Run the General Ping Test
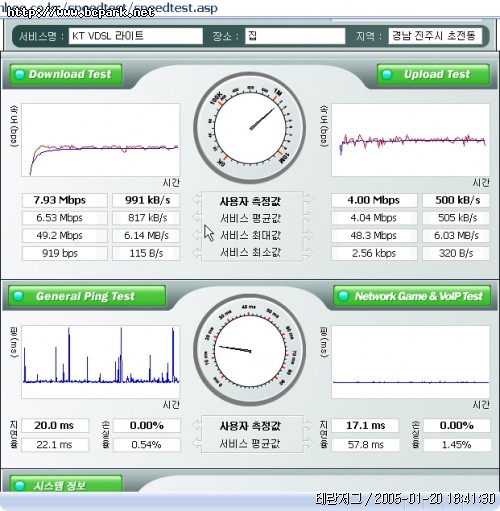Viewport: 500px width, 511px height. [x=87, y=296]
